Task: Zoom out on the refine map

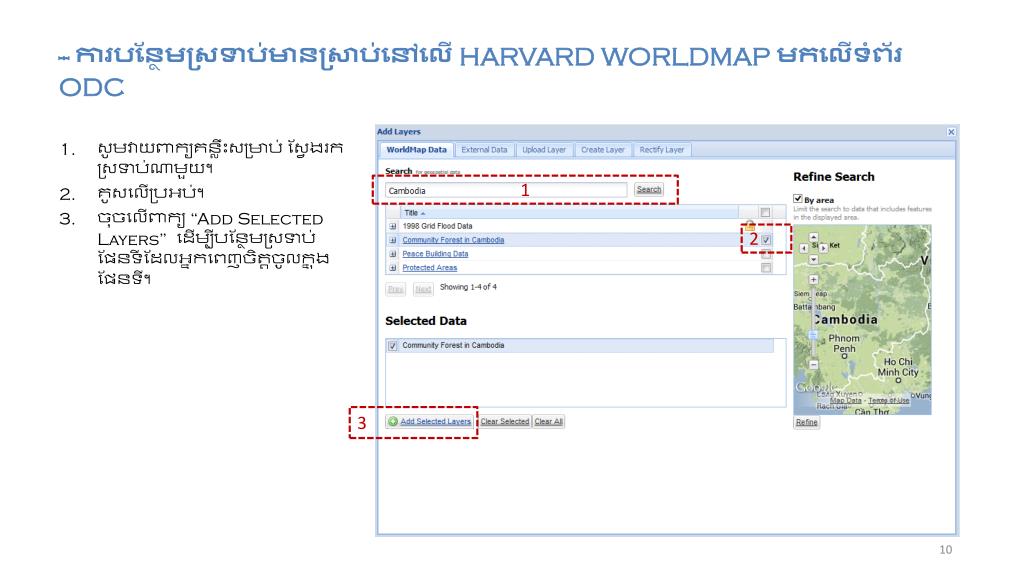Action: pos(814,364)
